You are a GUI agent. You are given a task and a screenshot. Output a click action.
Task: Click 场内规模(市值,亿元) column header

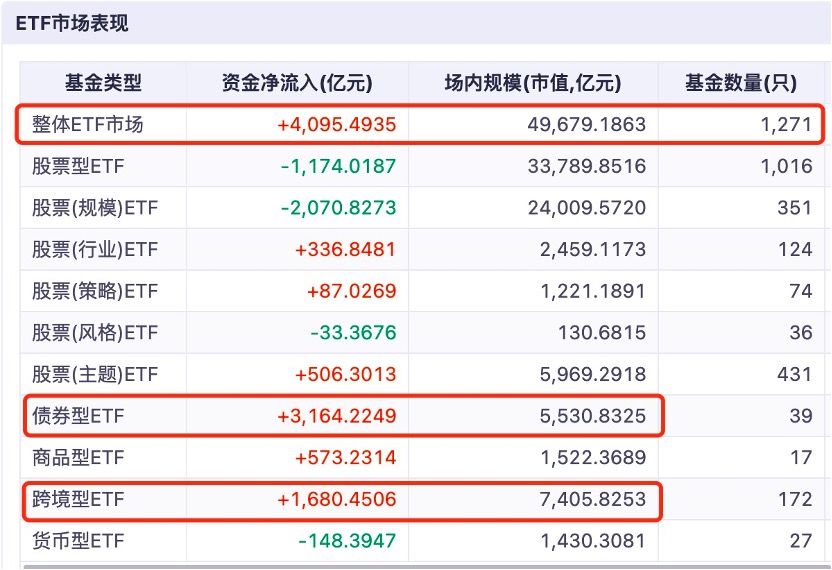(x=532, y=83)
